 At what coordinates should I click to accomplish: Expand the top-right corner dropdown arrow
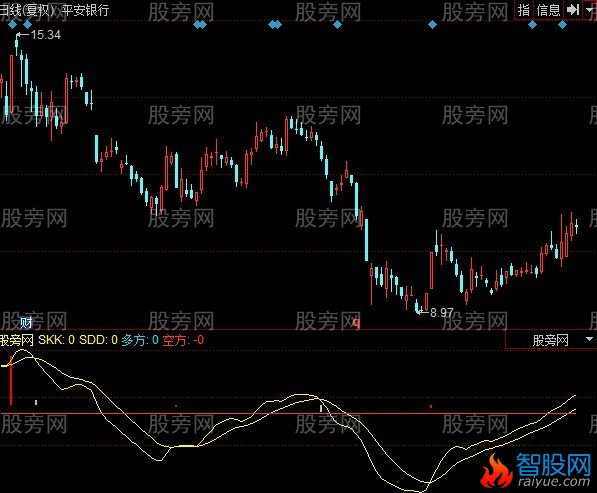pos(589,10)
